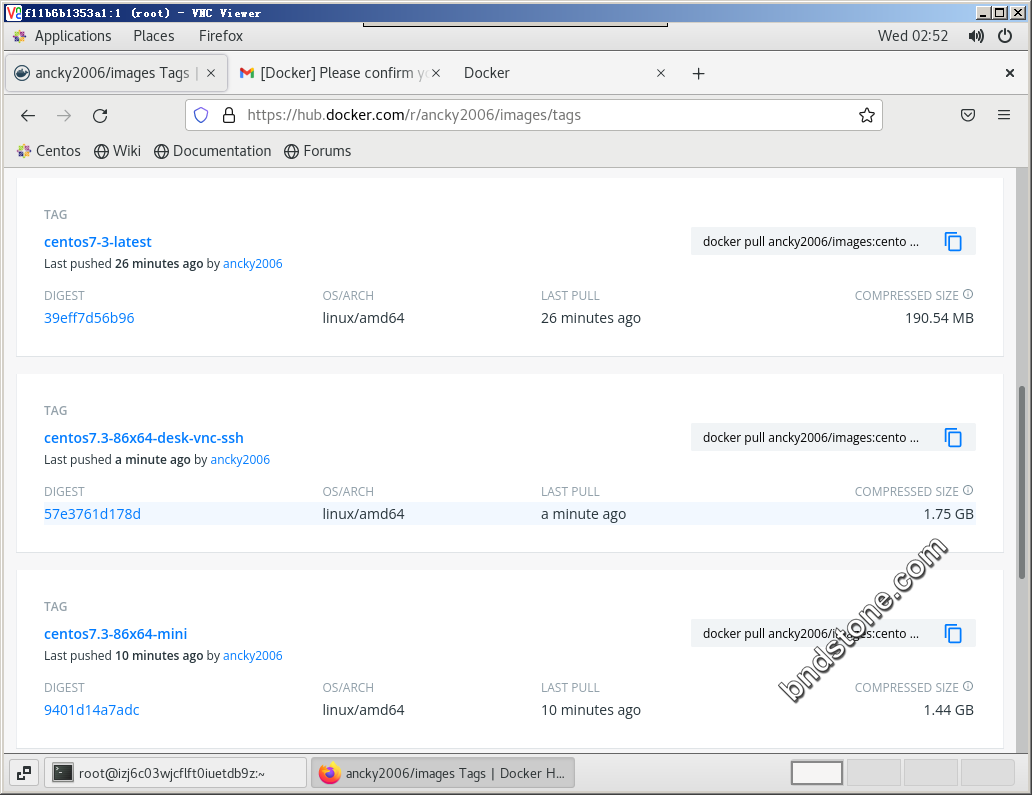
Task: Open the centos7.3-86x64-desk-vnc-ssh tag link
Action: pyautogui.click(x=143, y=438)
